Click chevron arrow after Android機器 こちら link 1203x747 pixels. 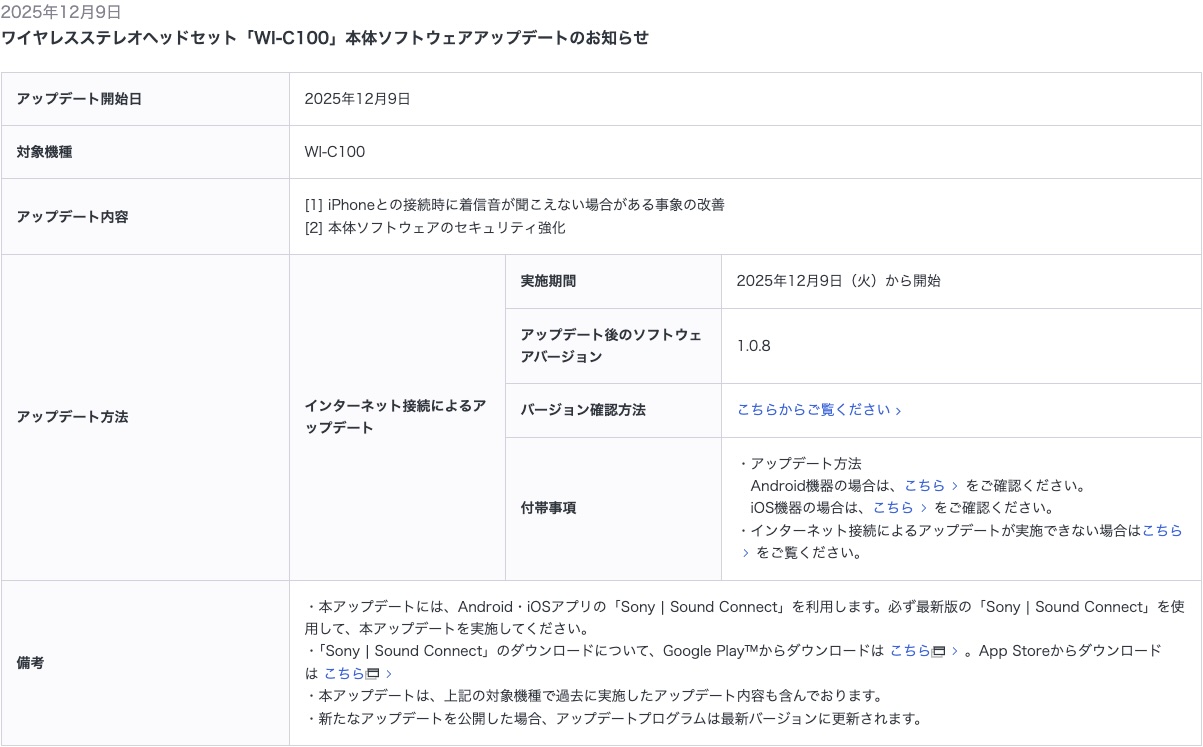coord(956,486)
